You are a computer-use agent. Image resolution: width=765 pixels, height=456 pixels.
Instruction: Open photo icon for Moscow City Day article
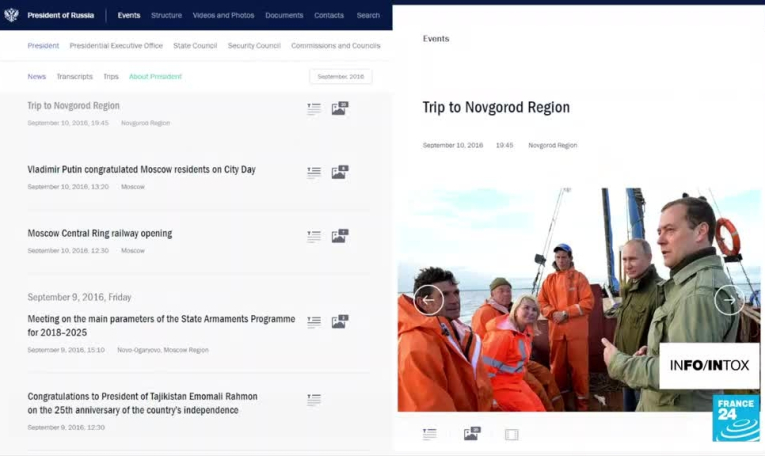click(339, 173)
